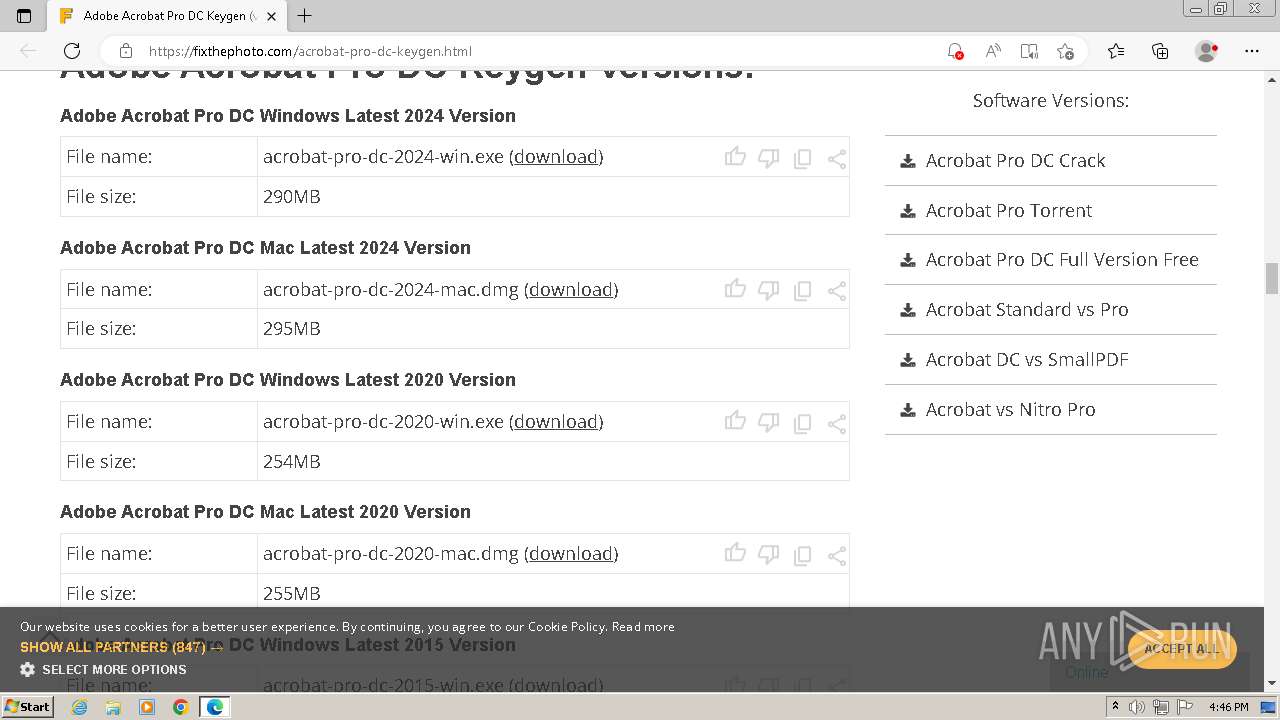Like the acrobat-pro-dc-2024-mac.dmg row
Screen dimensions: 1280x720
(735, 290)
